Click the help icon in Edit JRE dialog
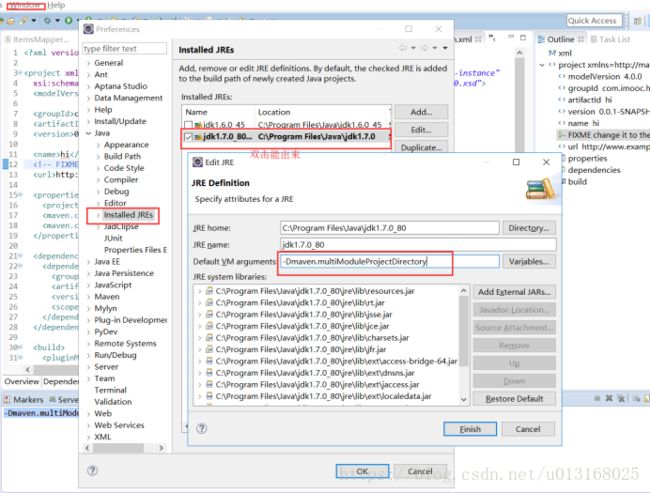This screenshot has height=493, width=650. pyautogui.click(x=201, y=428)
